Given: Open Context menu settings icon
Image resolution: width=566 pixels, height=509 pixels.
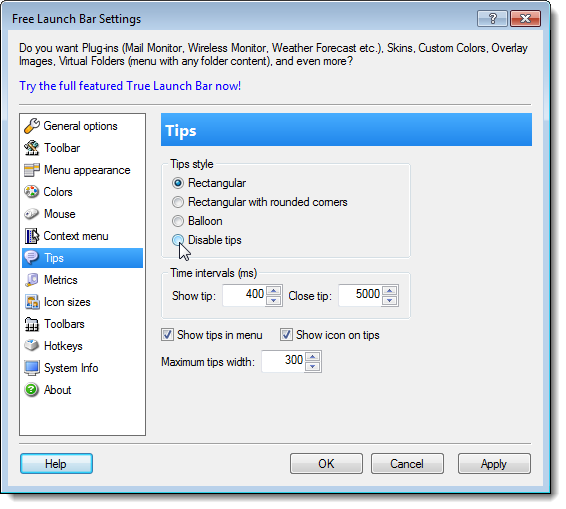Looking at the screenshot, I should point(32,236).
